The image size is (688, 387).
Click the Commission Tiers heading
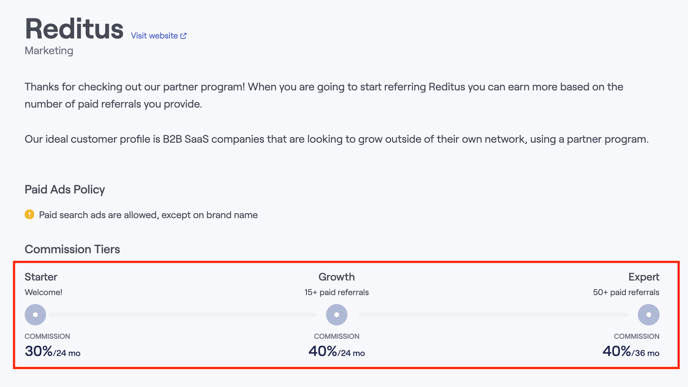coord(72,249)
